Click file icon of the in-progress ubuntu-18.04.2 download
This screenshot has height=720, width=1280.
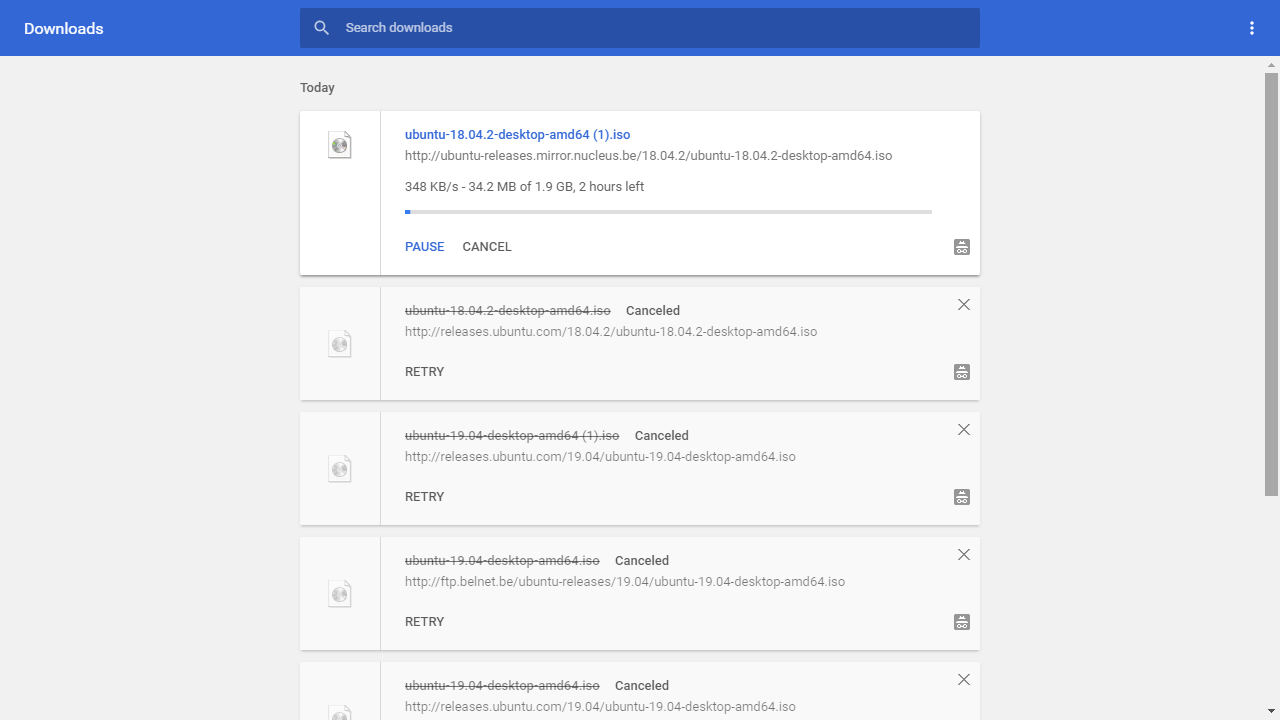[340, 146]
